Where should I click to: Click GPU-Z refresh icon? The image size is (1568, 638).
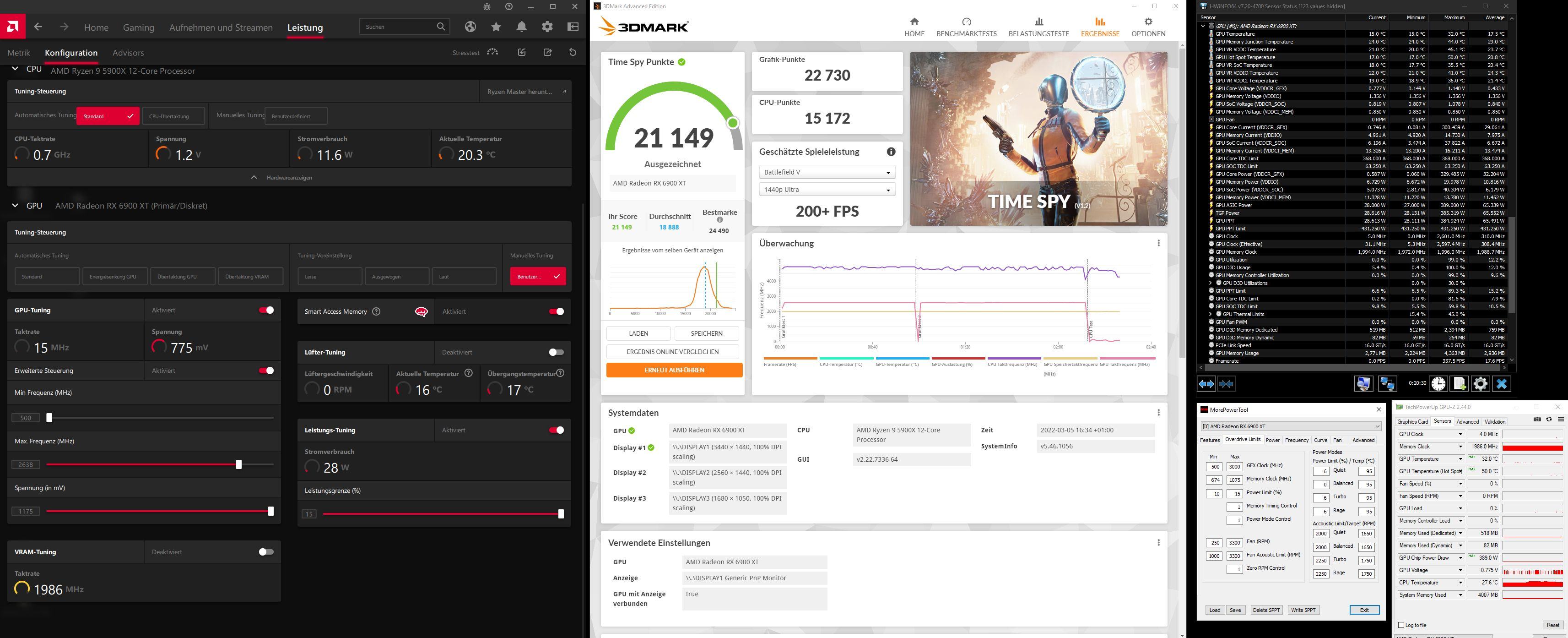(x=1549, y=419)
